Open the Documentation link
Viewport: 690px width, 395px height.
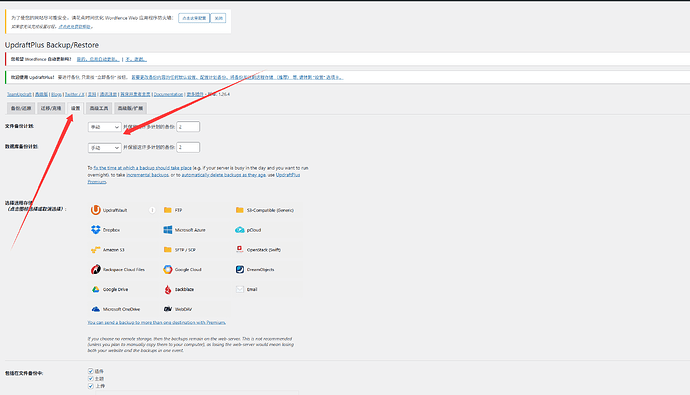pos(168,94)
